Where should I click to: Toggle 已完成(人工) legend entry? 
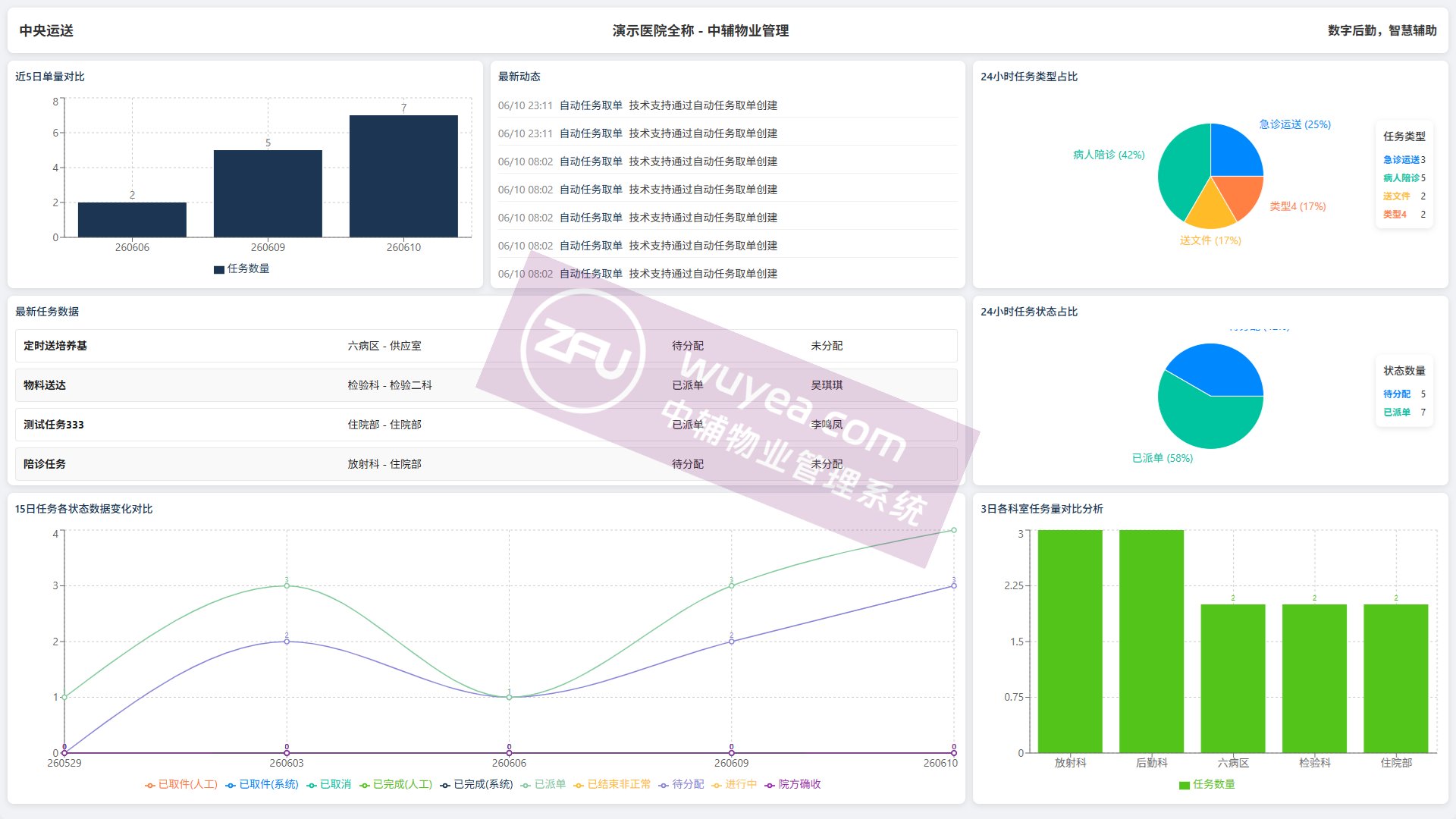pos(396,784)
